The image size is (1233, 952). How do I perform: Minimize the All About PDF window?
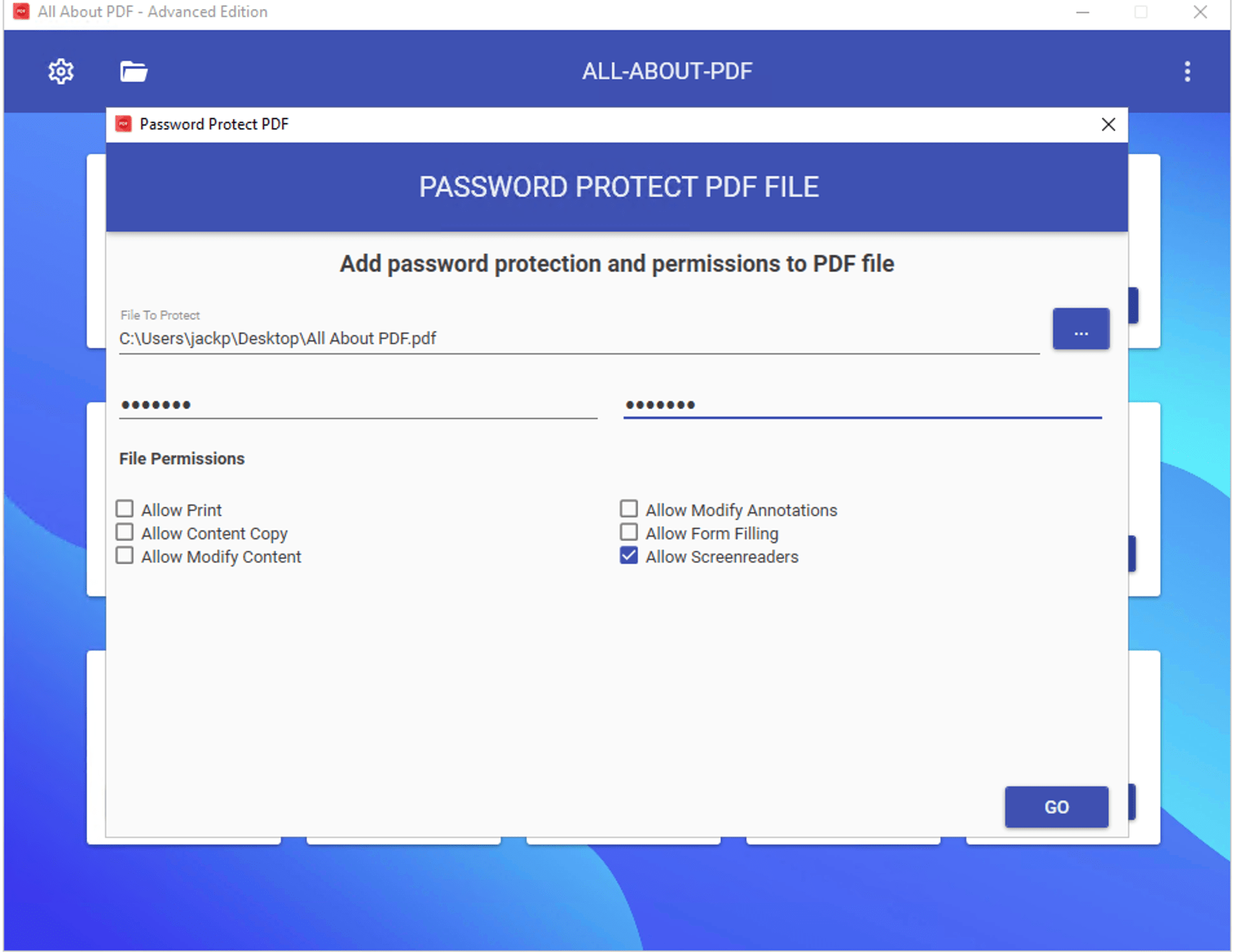click(x=1081, y=12)
